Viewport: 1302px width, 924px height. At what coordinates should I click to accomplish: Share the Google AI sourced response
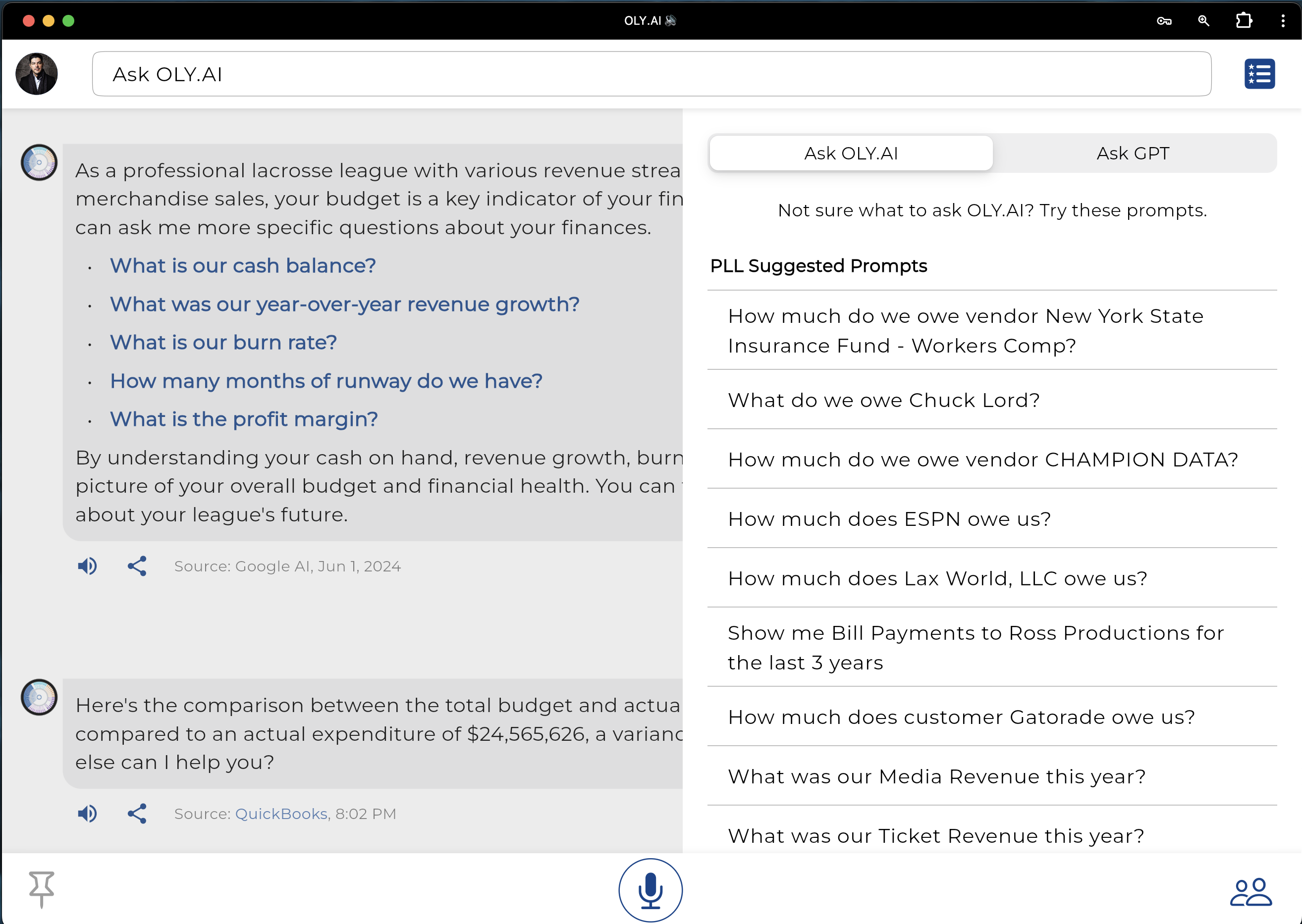(137, 566)
